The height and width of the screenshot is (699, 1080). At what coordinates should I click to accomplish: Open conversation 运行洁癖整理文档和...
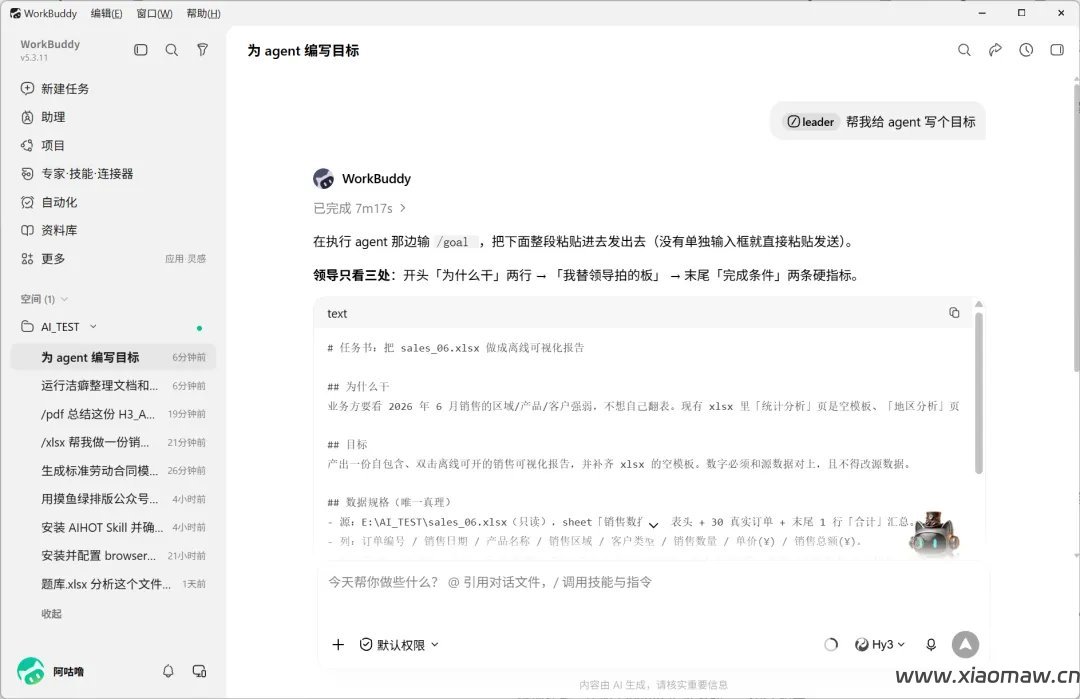click(114, 386)
